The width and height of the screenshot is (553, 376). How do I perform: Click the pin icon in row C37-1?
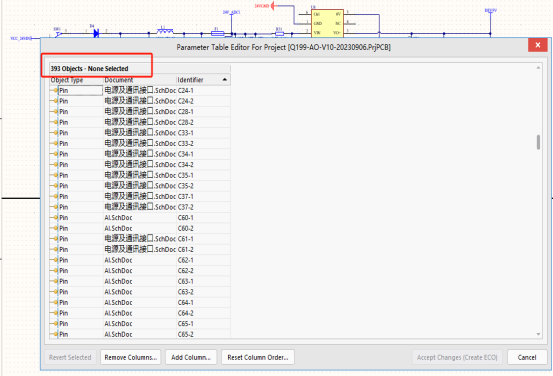[54, 196]
